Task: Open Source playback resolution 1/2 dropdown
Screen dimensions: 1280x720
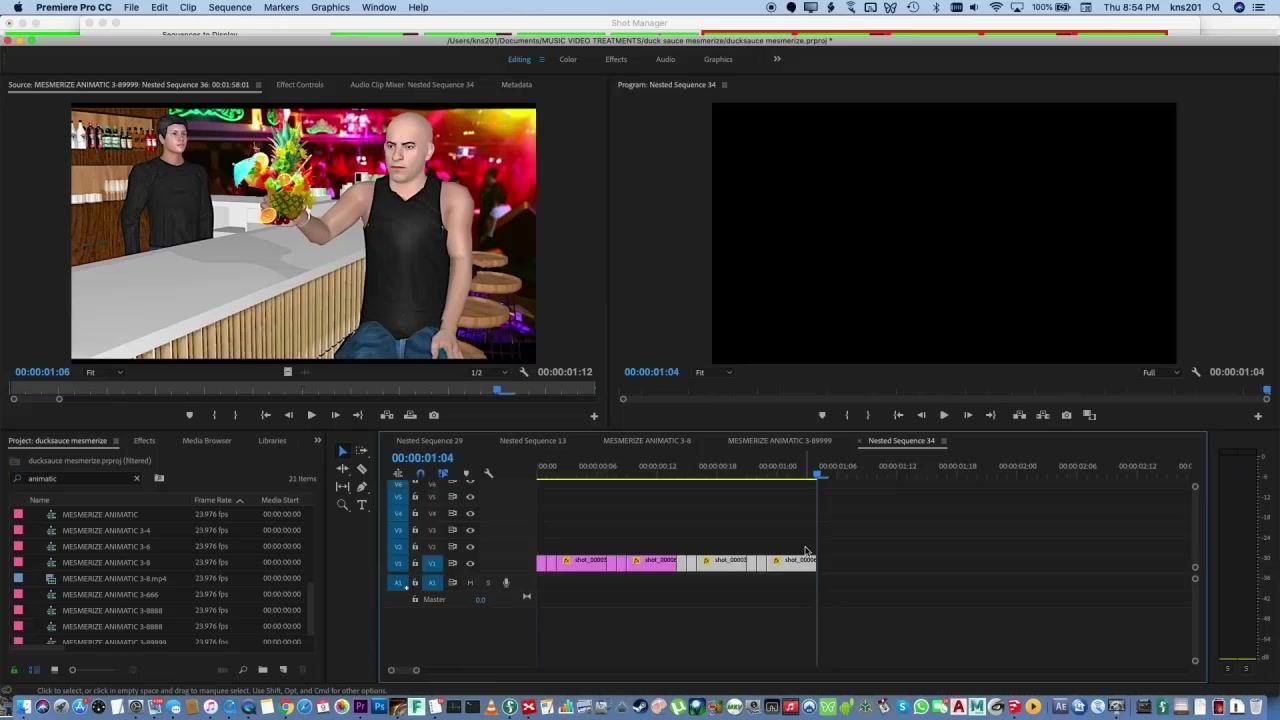Action: [490, 372]
